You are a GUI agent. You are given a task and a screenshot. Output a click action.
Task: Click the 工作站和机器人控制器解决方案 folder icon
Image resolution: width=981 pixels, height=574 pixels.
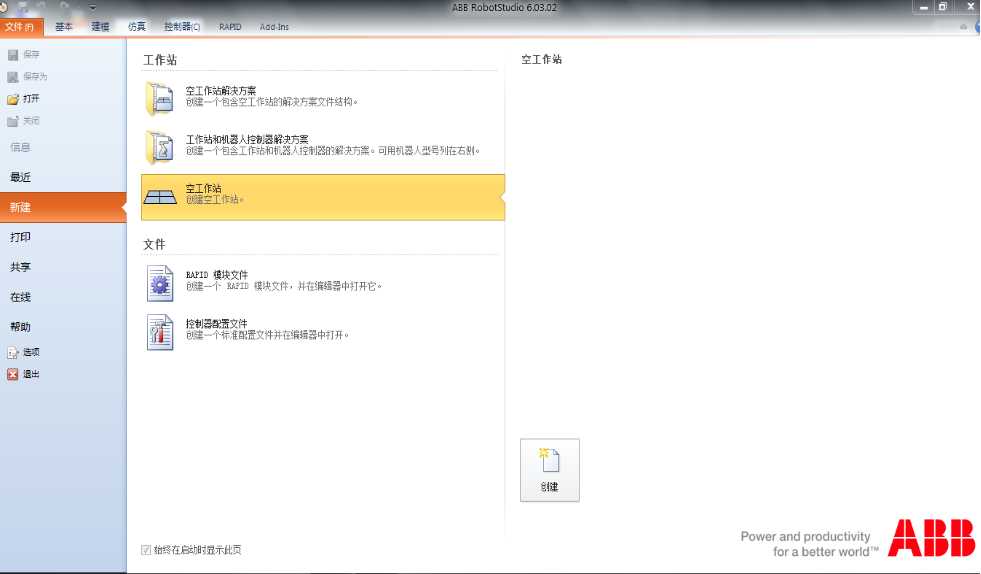[x=159, y=147]
